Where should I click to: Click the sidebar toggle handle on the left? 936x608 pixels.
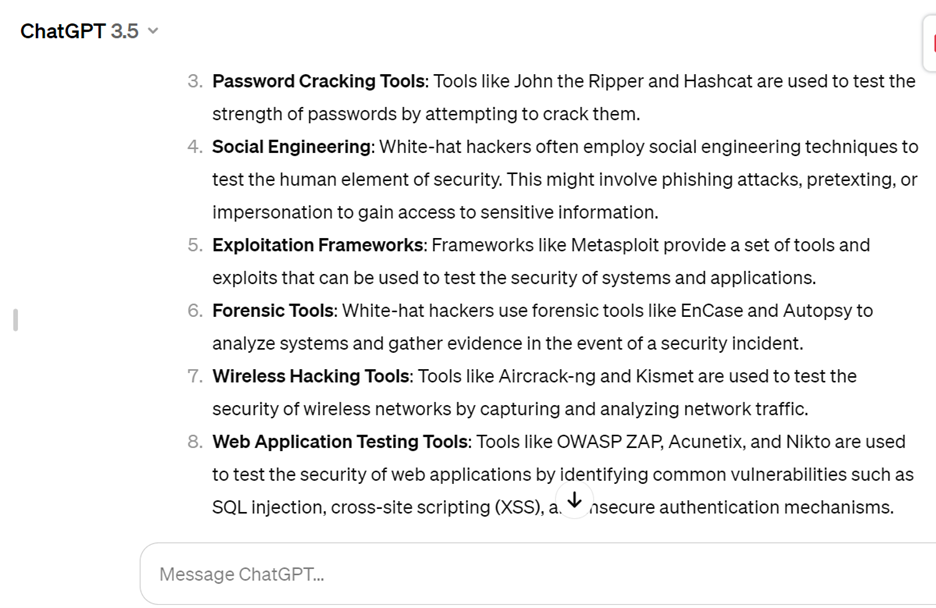(14, 318)
